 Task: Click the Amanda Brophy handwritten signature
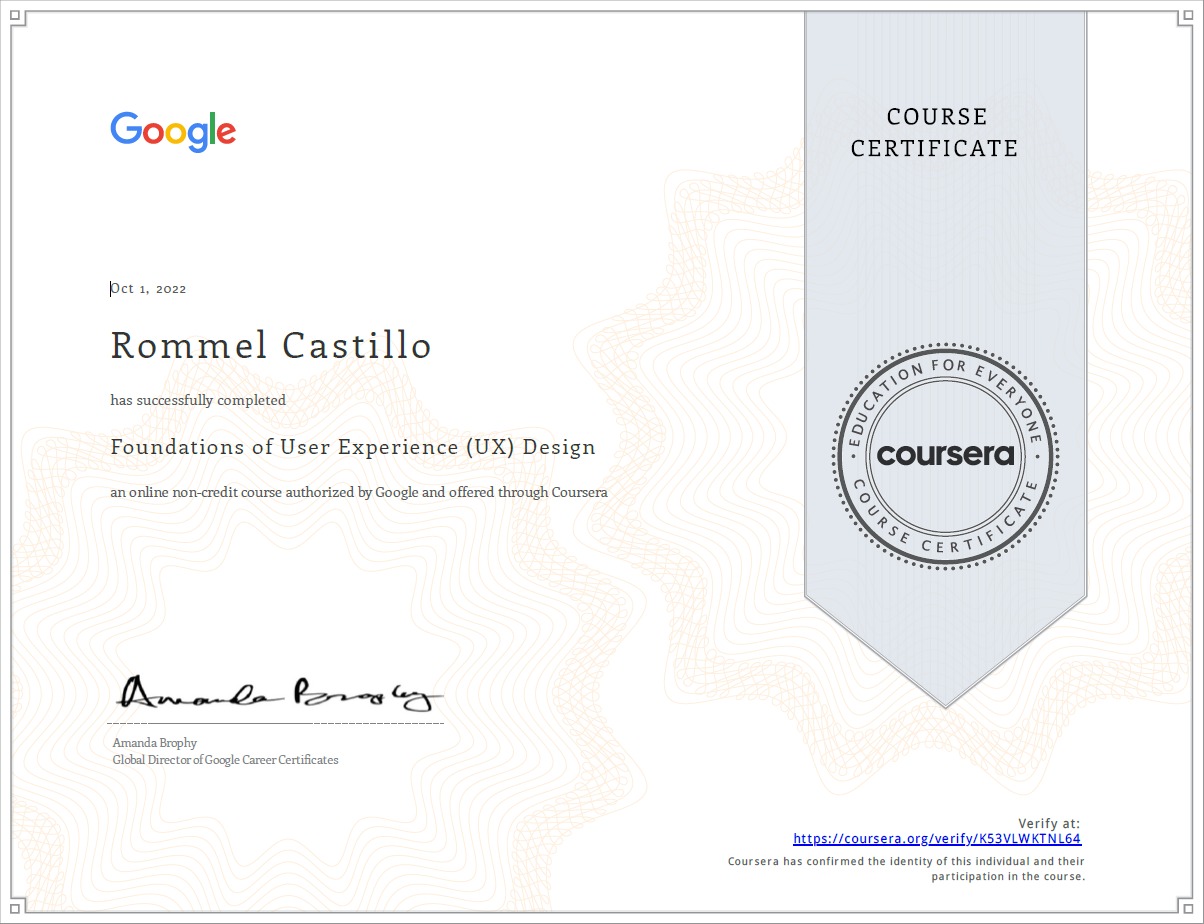pyautogui.click(x=280, y=692)
